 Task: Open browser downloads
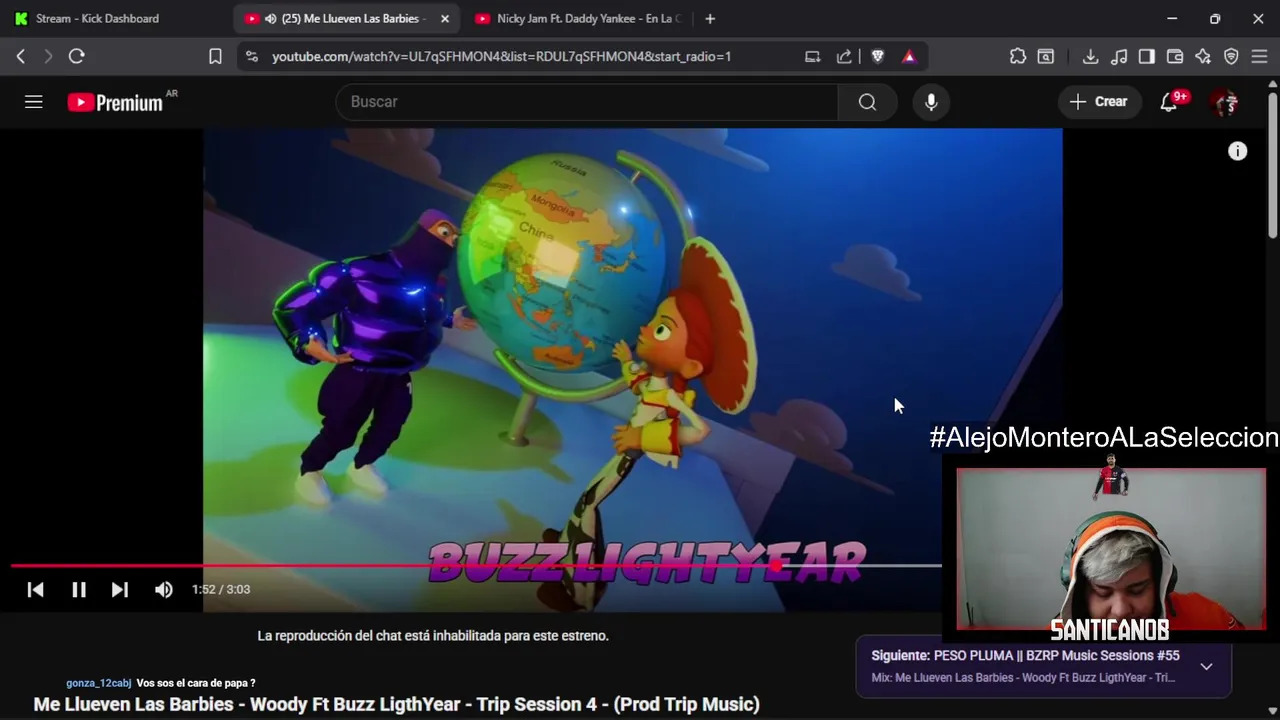tap(1091, 57)
